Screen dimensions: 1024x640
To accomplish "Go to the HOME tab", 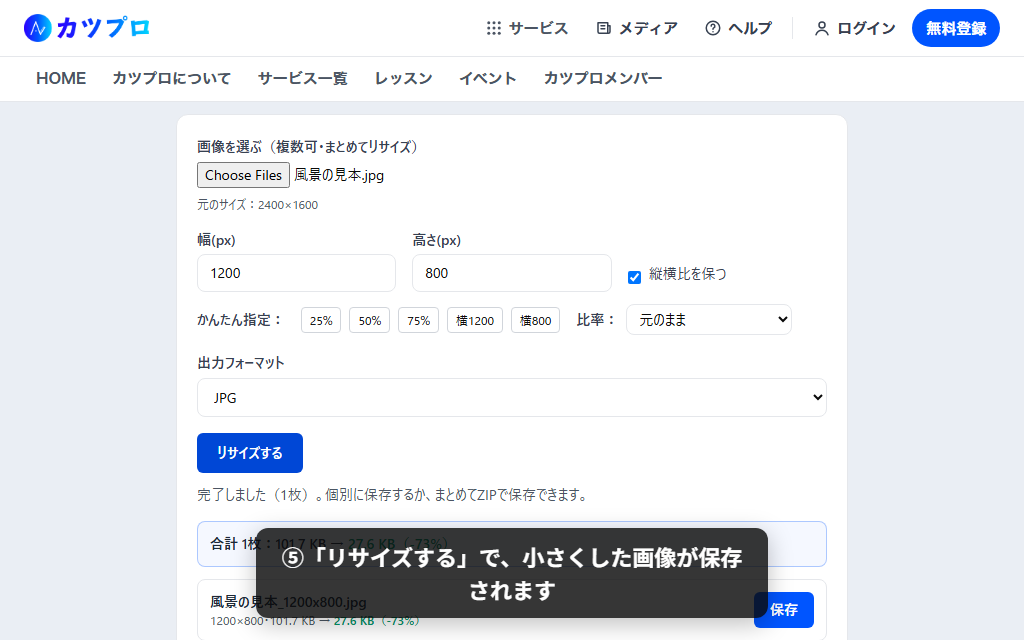I will click(x=61, y=78).
